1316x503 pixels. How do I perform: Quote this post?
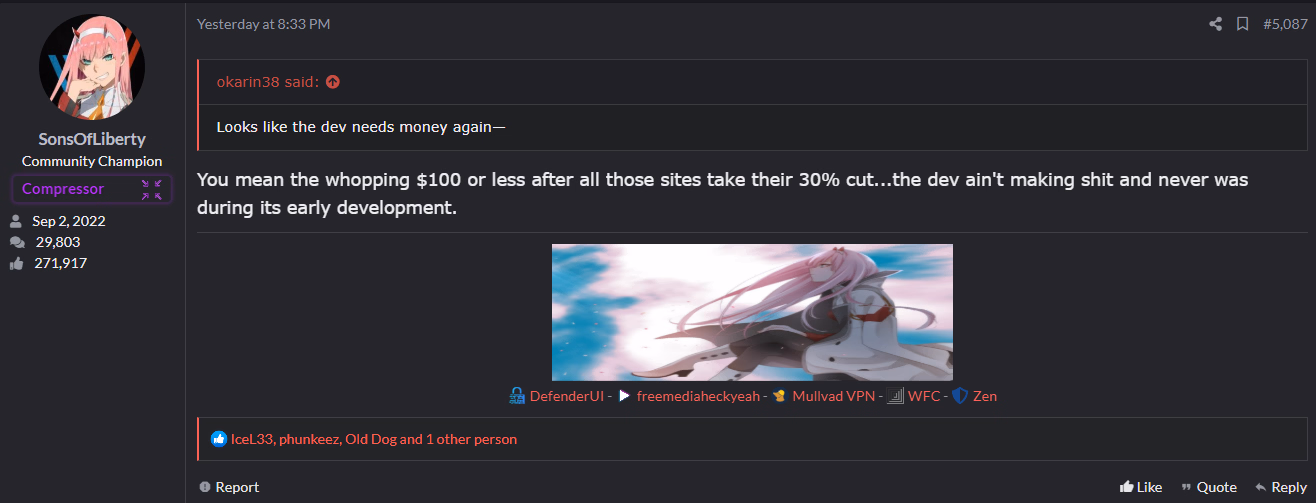tap(1209, 487)
